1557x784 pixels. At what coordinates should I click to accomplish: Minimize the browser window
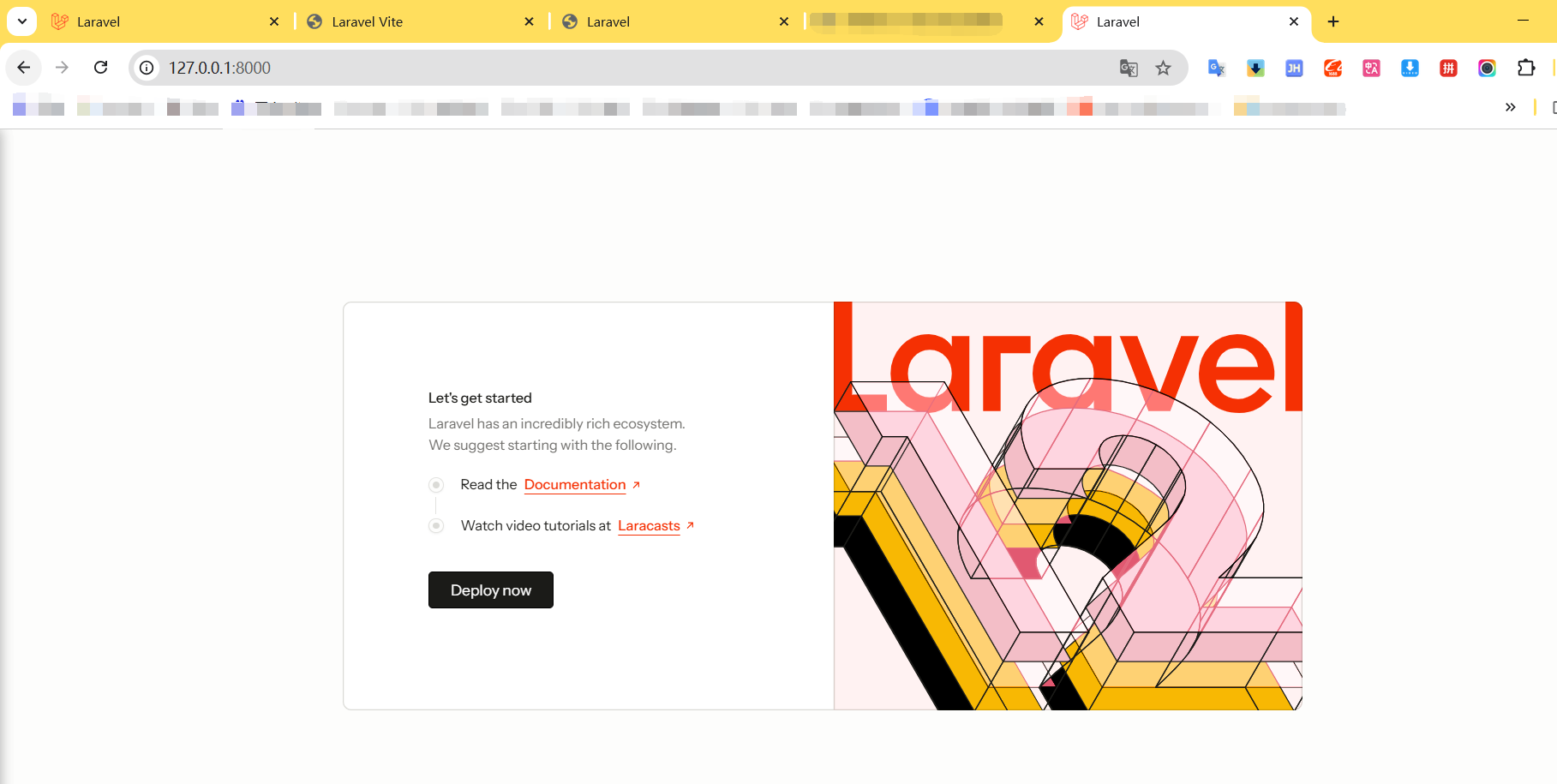1523,21
